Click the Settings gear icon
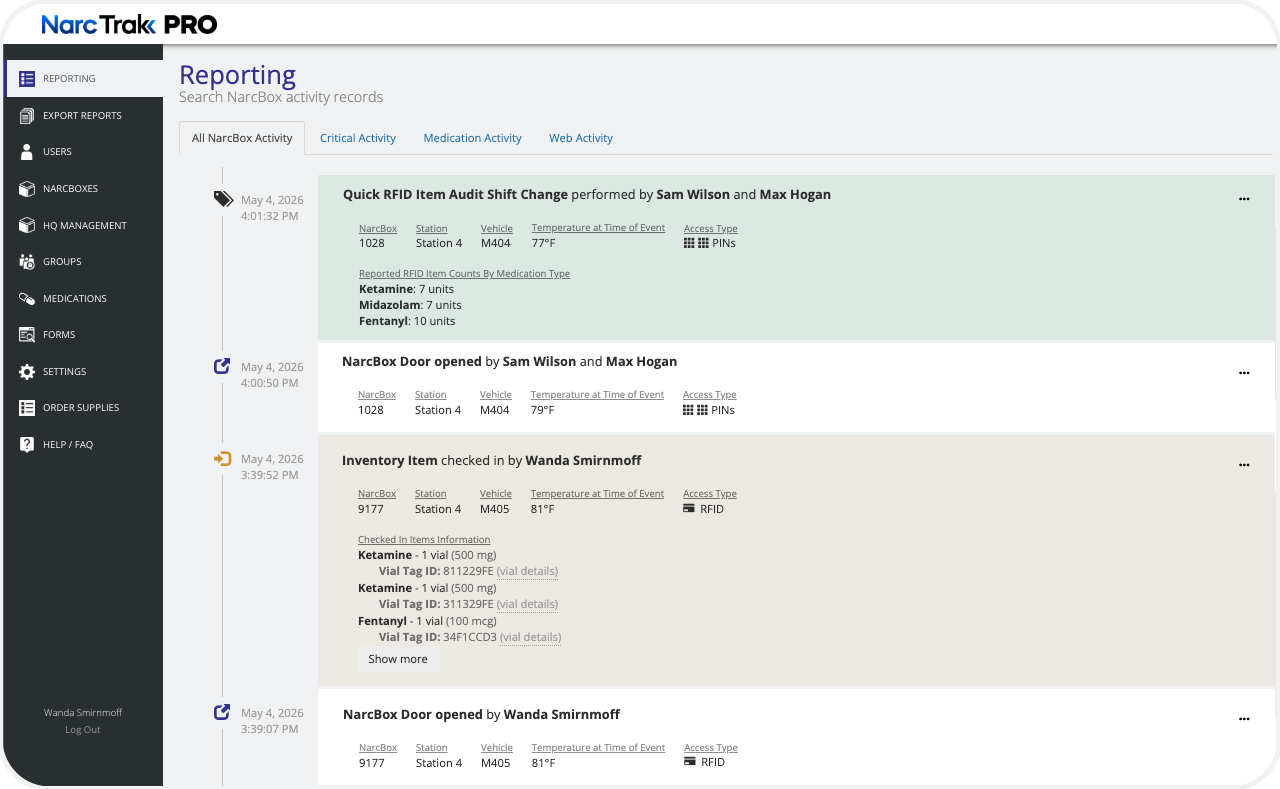 (27, 371)
